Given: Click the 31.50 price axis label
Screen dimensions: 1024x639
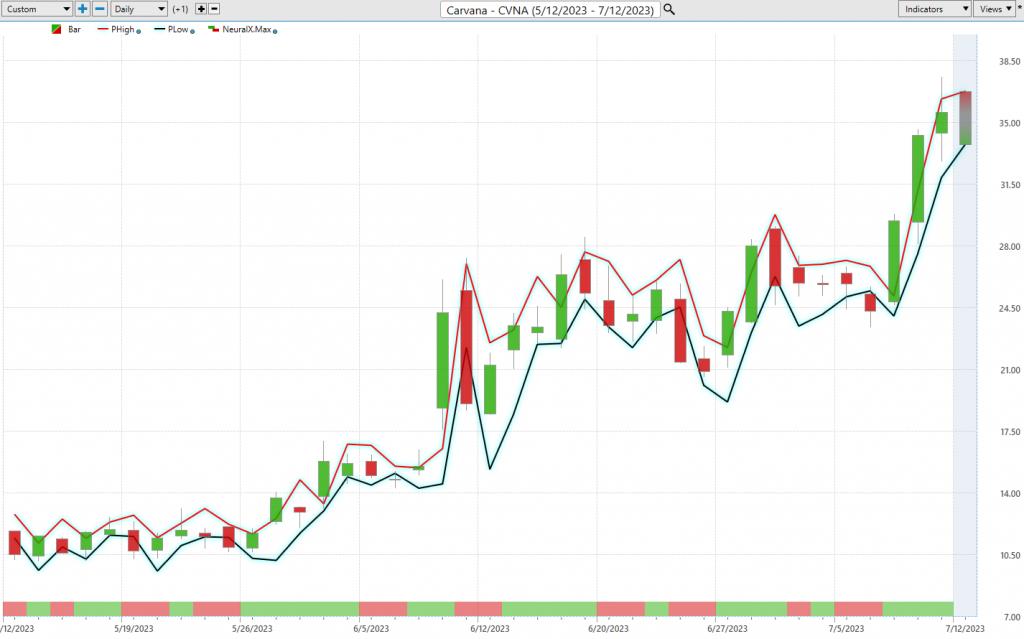Looking at the screenshot, I should (x=1009, y=185).
